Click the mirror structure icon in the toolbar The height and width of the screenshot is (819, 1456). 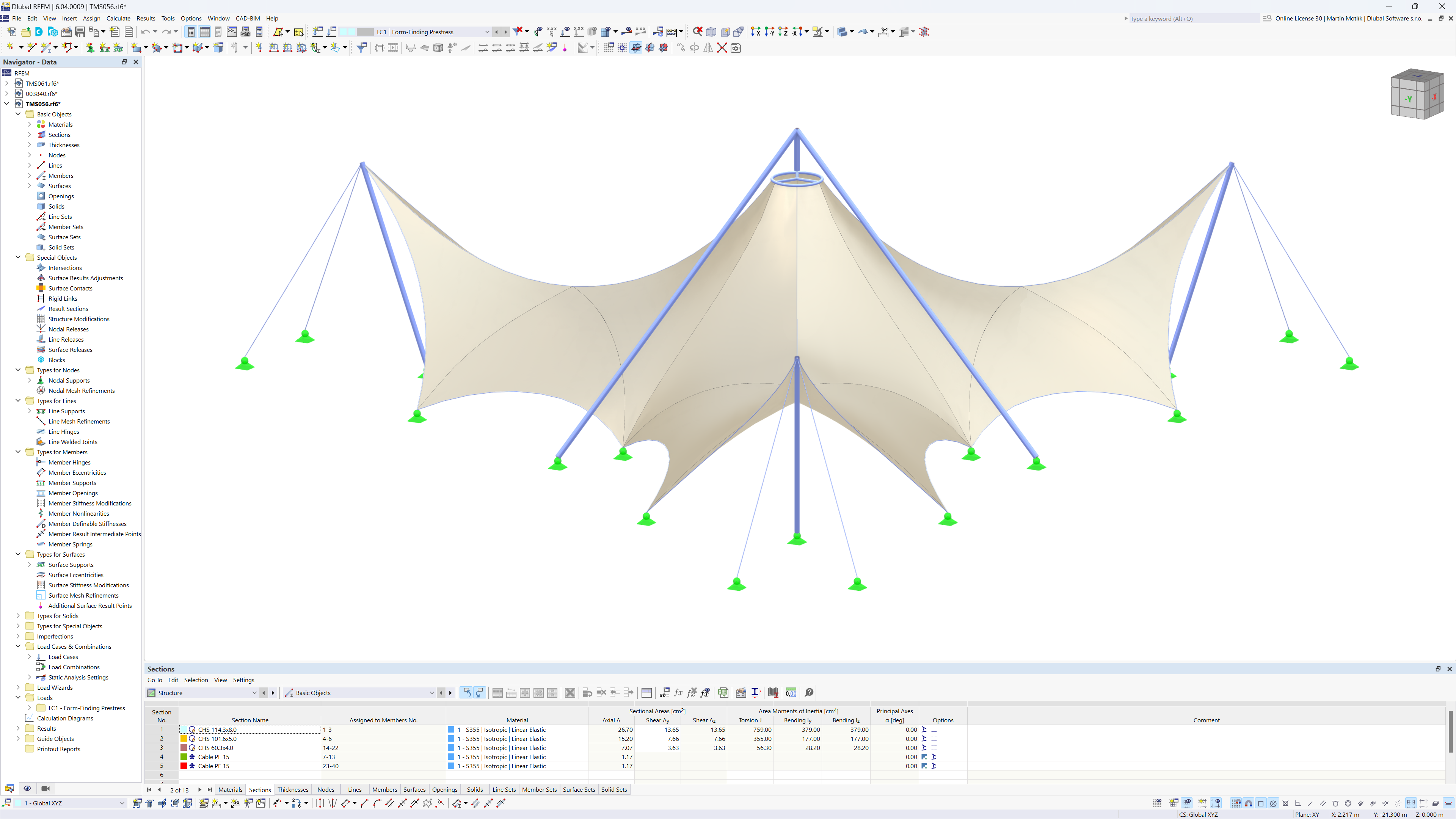[708, 47]
